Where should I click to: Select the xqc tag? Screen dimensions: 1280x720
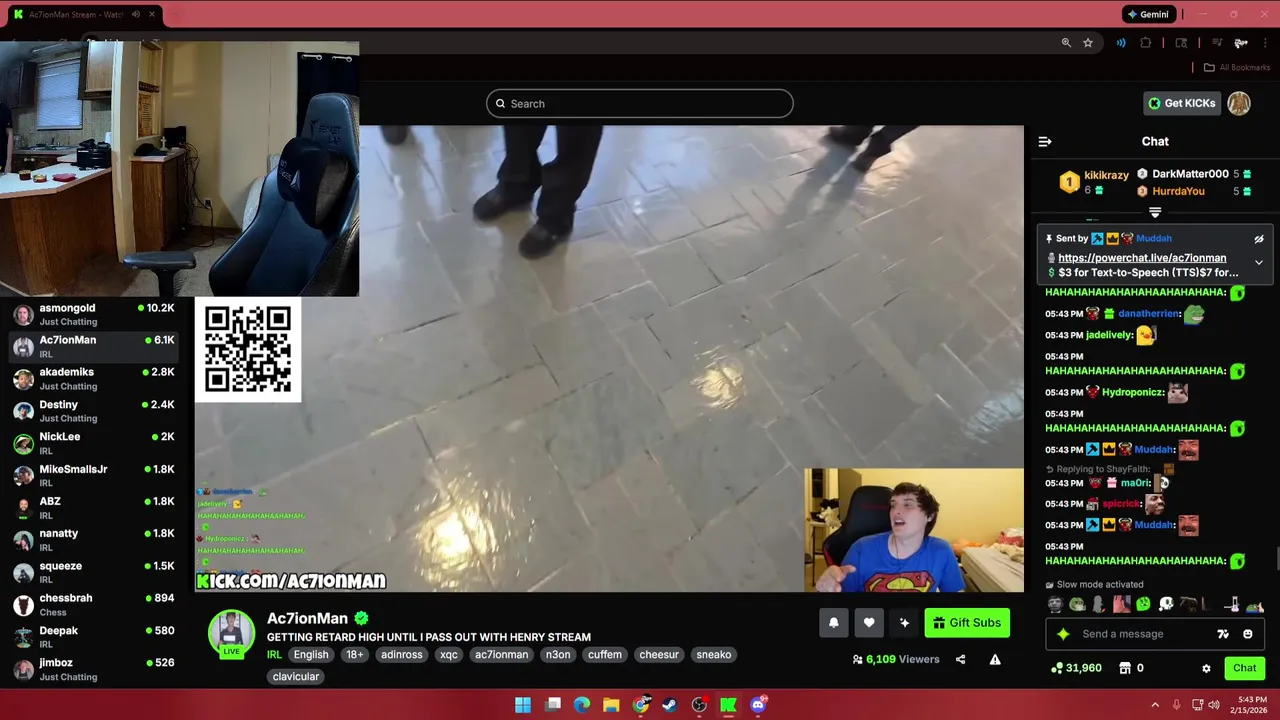(449, 655)
